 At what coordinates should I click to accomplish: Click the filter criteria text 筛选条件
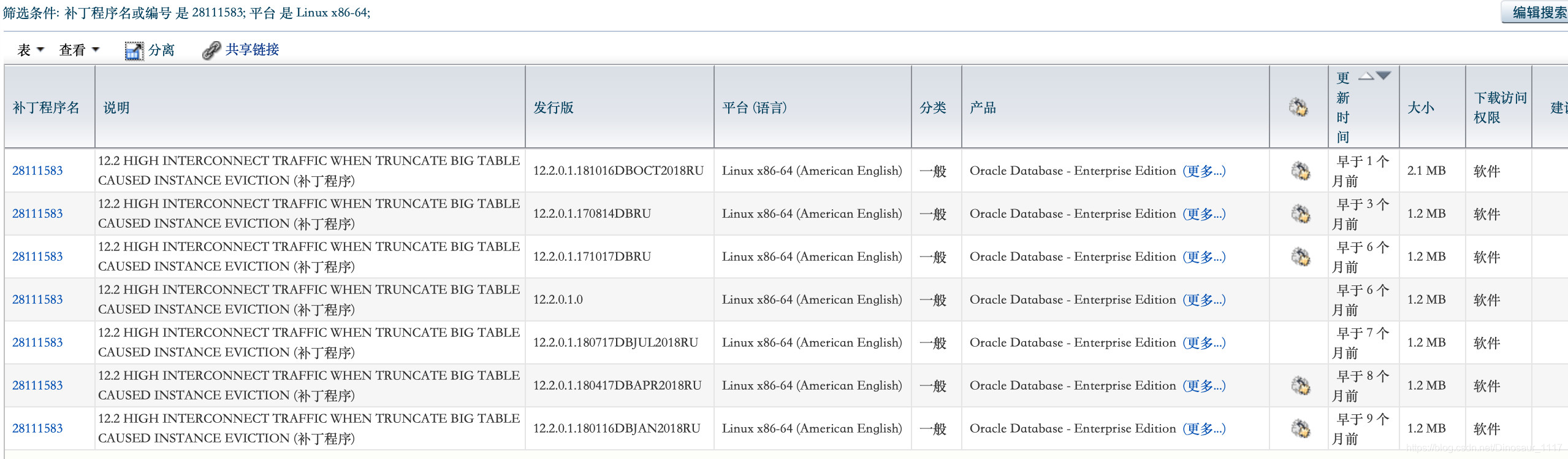tap(186, 12)
